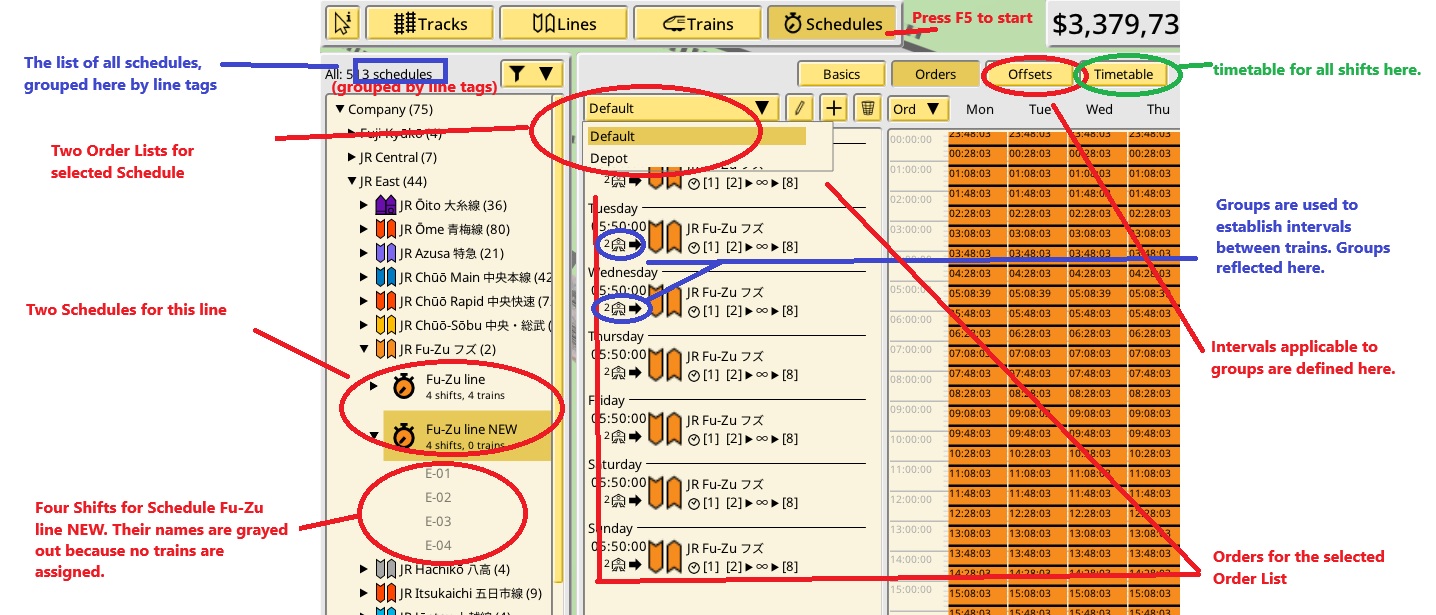
Task: Click the clock icon in Thursday order
Action: (694, 374)
